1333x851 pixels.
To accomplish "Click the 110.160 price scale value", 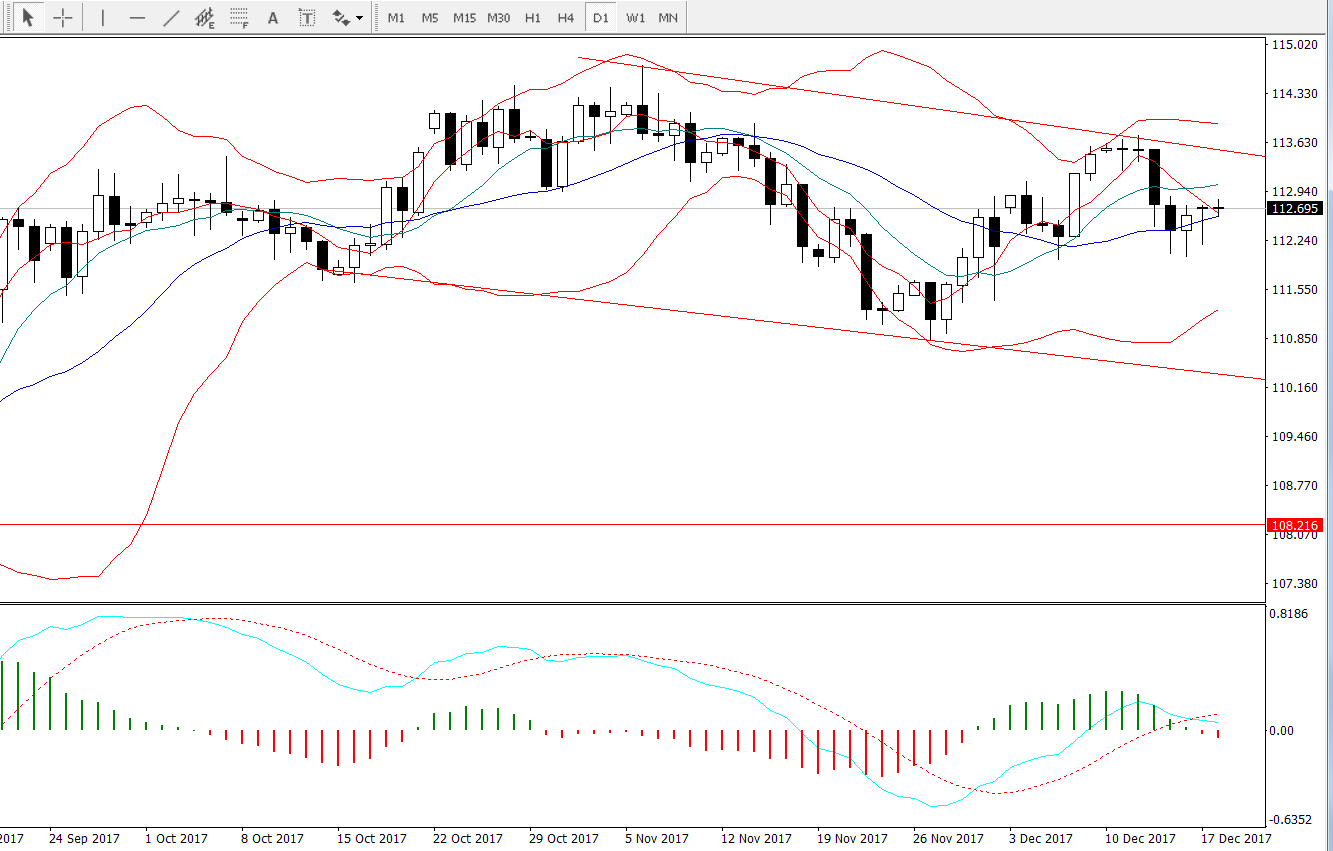I will [x=1293, y=388].
